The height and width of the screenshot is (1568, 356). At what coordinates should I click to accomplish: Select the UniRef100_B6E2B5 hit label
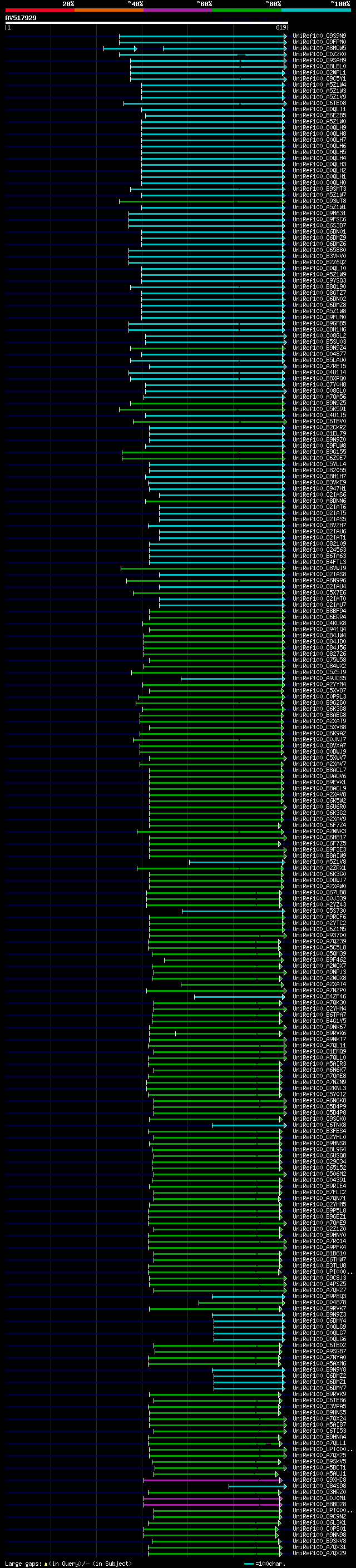[319, 115]
